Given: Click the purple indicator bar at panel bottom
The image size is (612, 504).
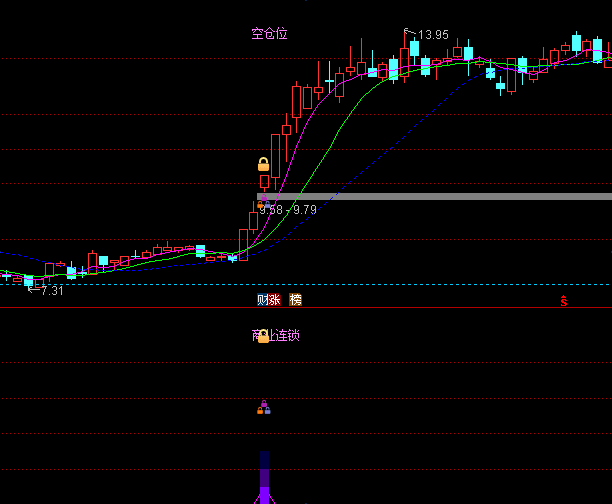Looking at the screenshot, I should pyautogui.click(x=265, y=477).
